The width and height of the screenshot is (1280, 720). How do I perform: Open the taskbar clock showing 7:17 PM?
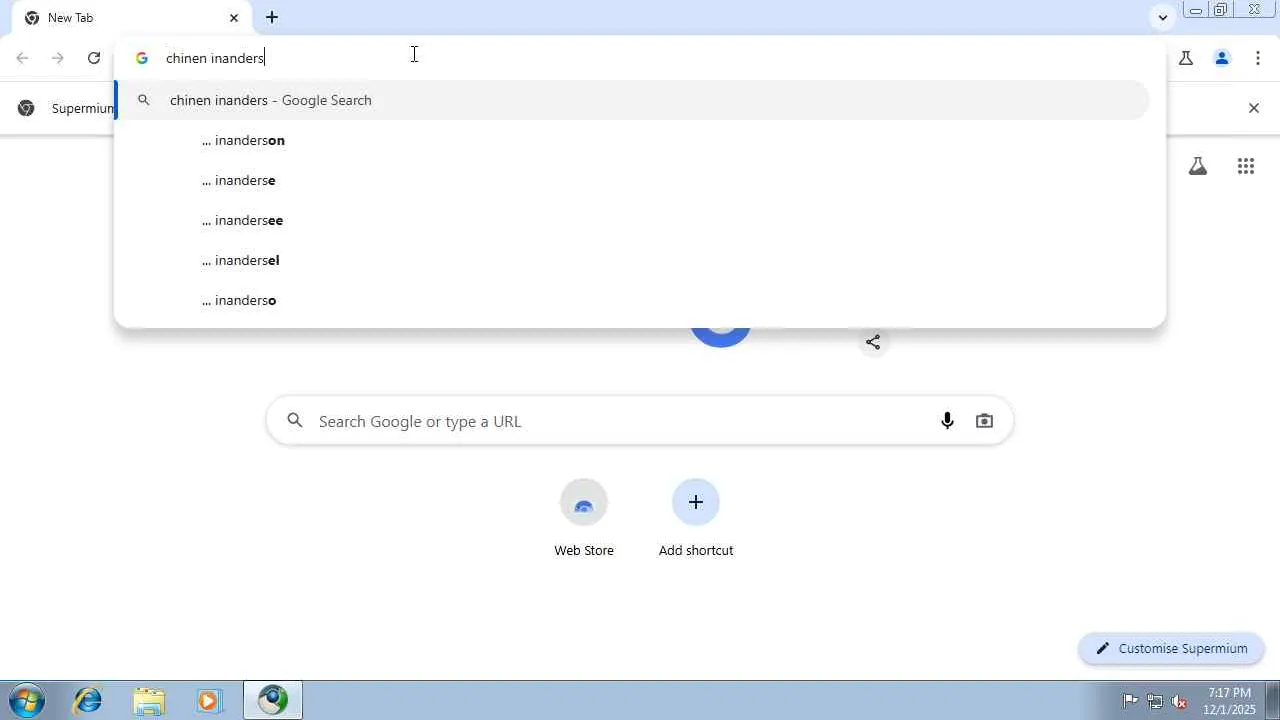click(x=1230, y=701)
